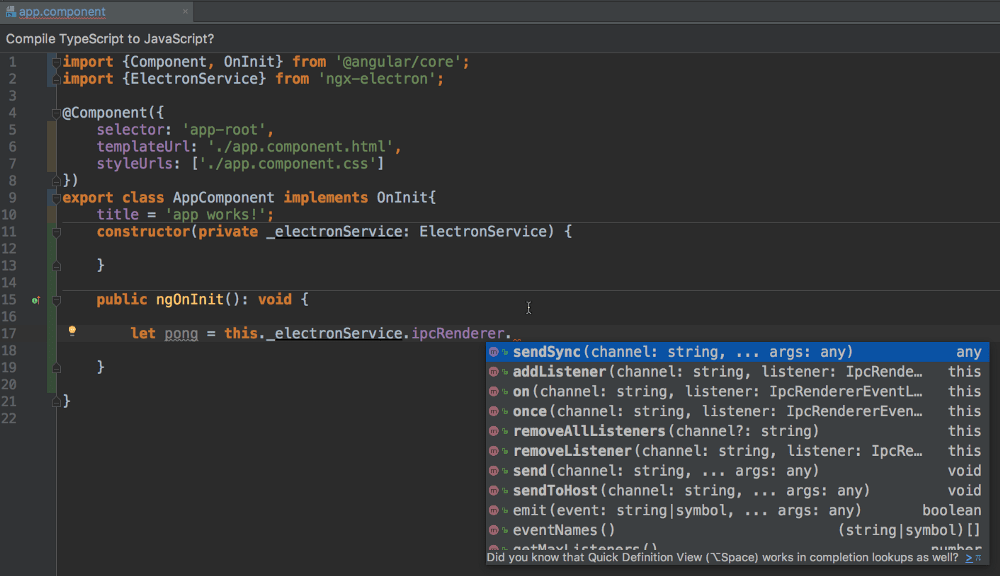Click the method icon beside the eventNames suggestion
This screenshot has width=1000, height=576.
coord(495,530)
